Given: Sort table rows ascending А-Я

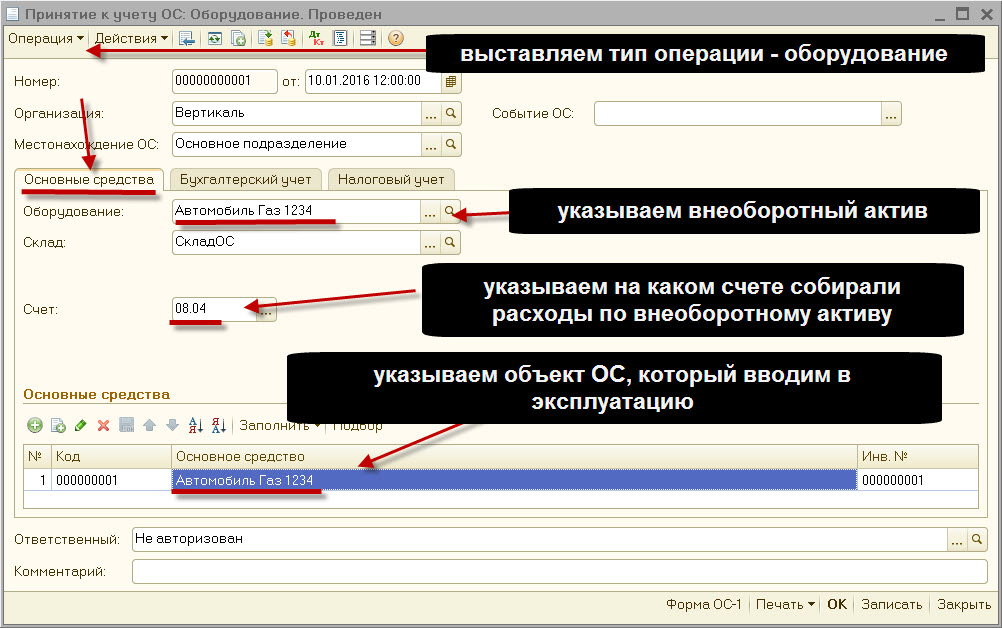Looking at the screenshot, I should pyautogui.click(x=196, y=425).
